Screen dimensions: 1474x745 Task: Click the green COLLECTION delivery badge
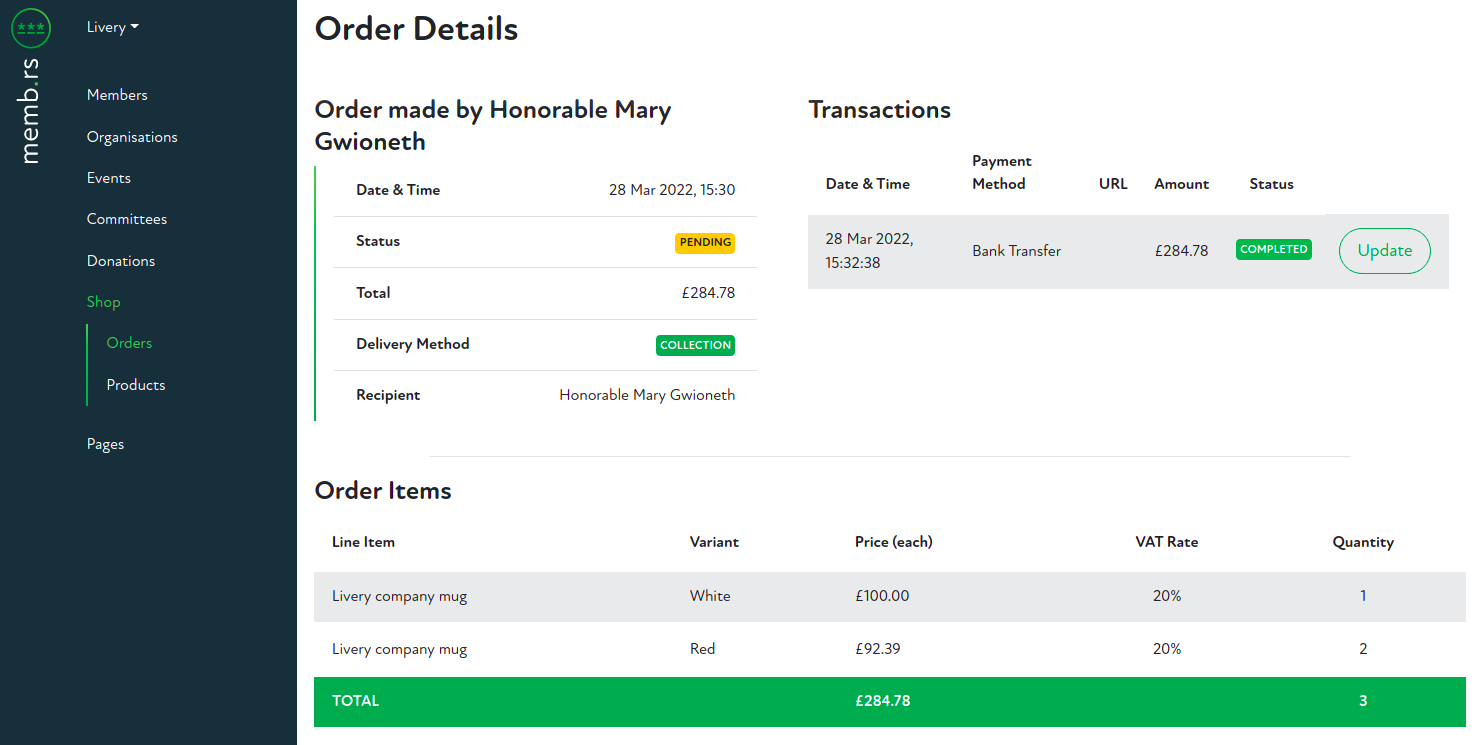tap(696, 345)
